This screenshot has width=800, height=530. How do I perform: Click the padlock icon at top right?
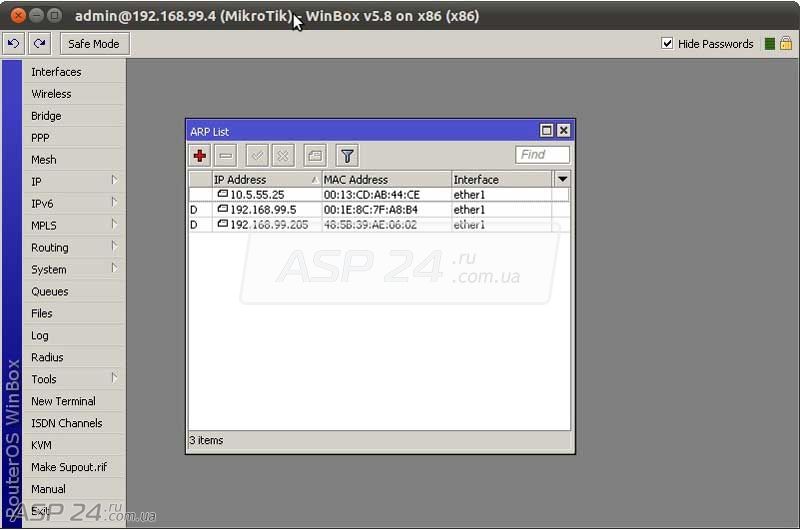pyautogui.click(x=786, y=43)
